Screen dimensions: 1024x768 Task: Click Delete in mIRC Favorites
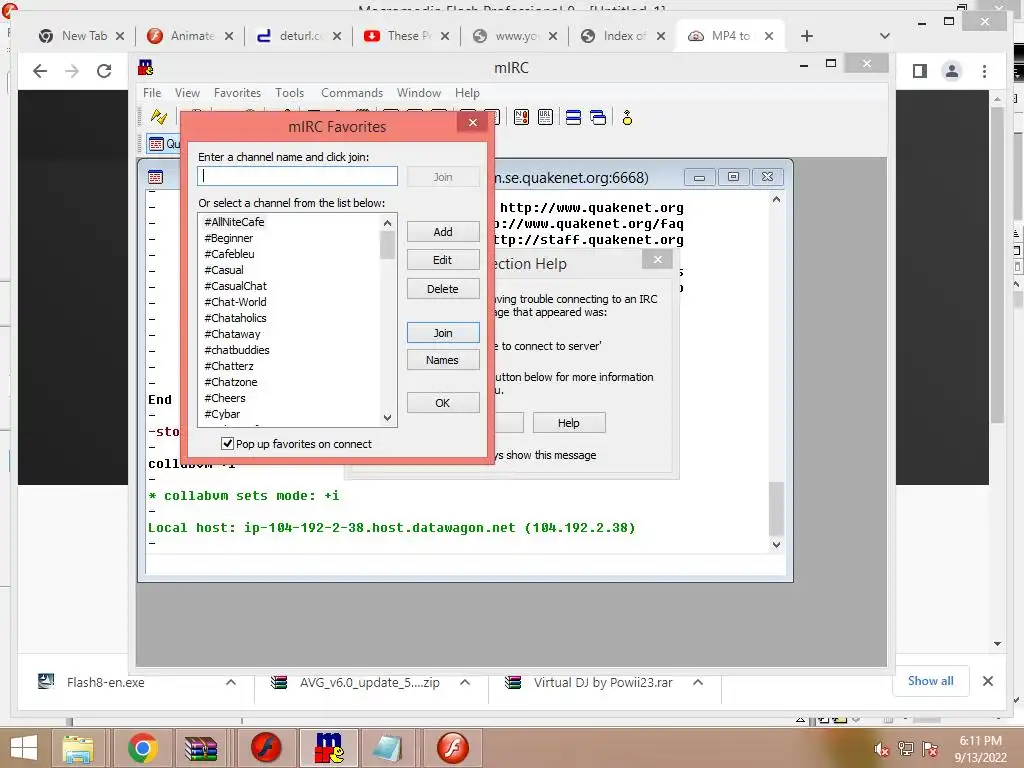443,289
